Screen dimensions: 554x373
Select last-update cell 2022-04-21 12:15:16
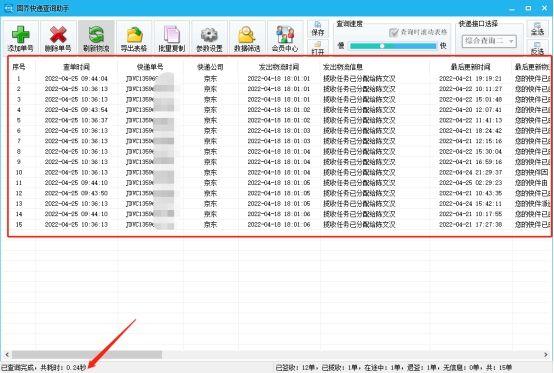pyautogui.click(x=470, y=141)
